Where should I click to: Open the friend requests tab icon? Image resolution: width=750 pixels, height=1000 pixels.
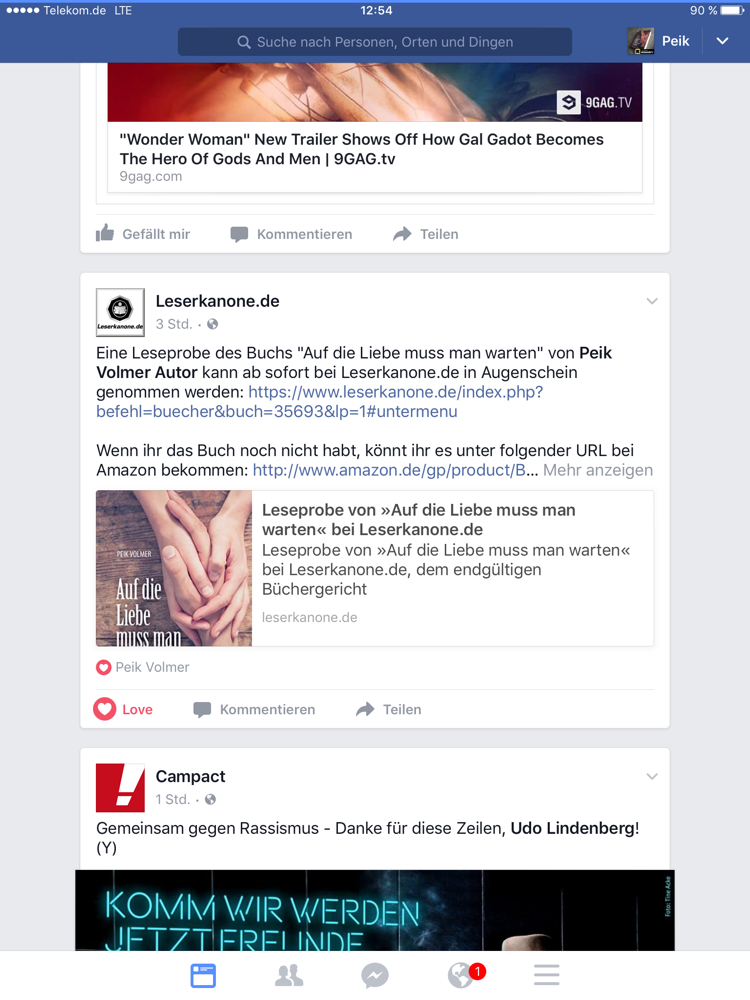tap(289, 975)
